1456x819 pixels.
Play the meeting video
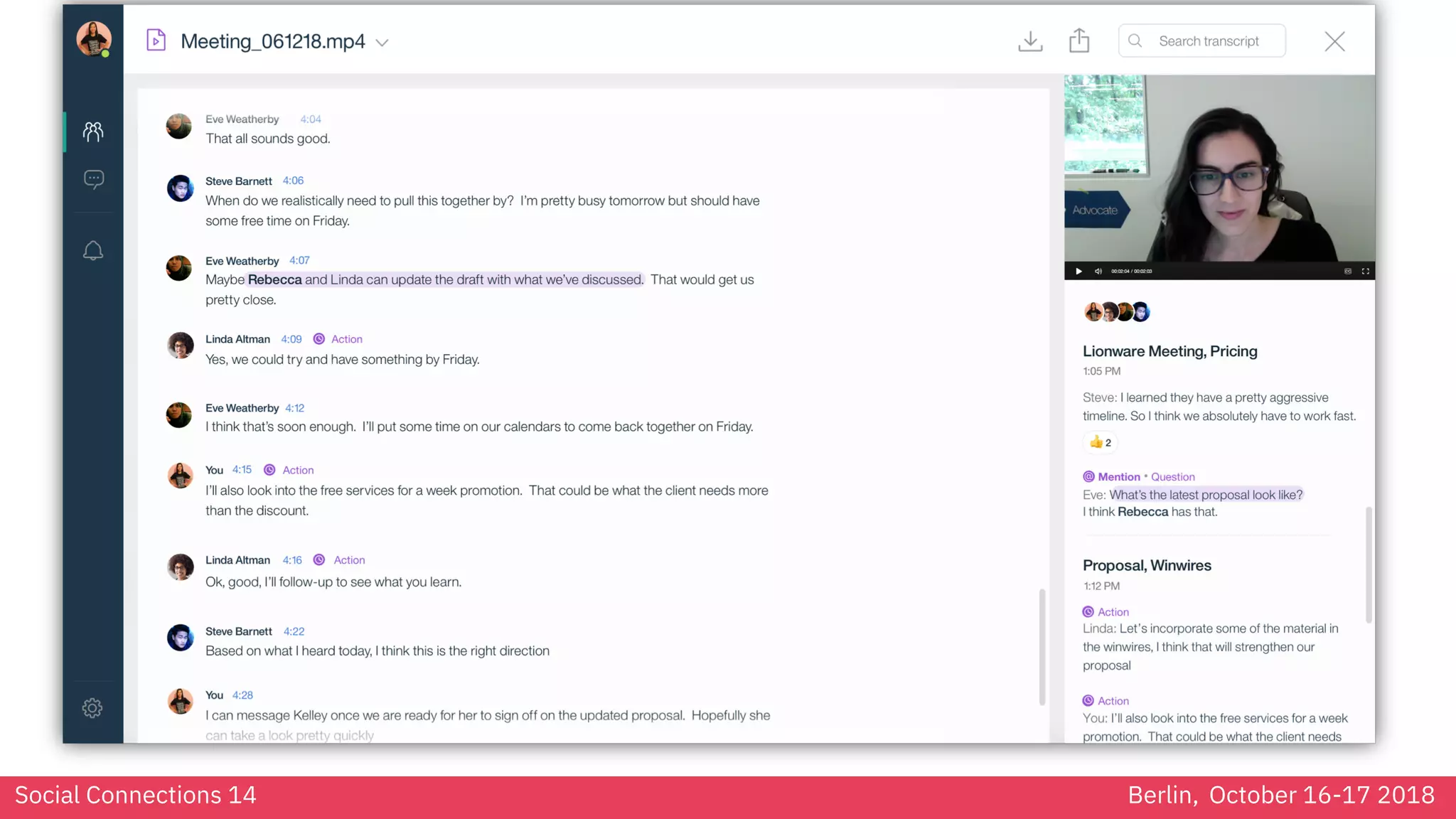1078,271
